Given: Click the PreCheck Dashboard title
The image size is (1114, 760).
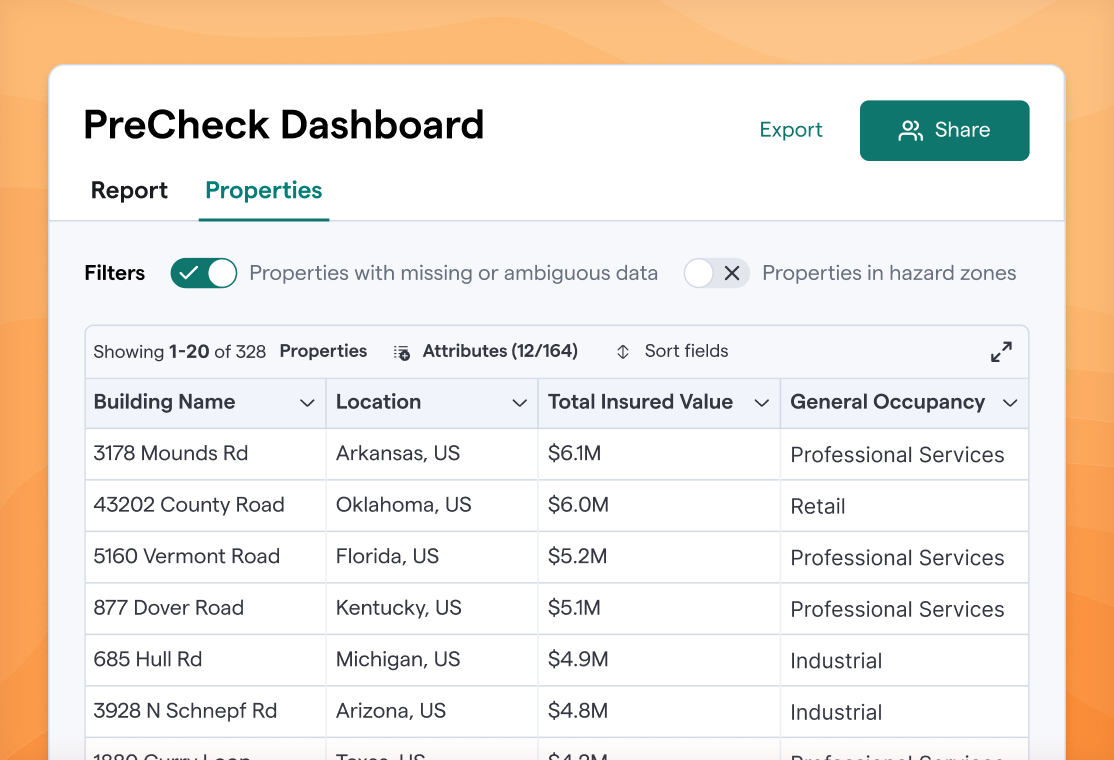Looking at the screenshot, I should tap(283, 125).
